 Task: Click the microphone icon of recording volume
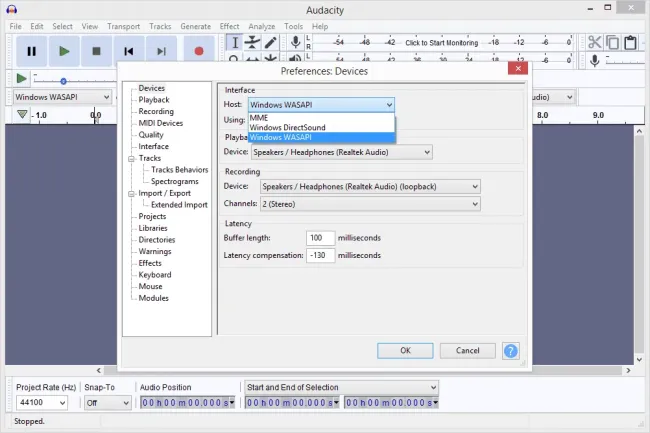click(594, 60)
